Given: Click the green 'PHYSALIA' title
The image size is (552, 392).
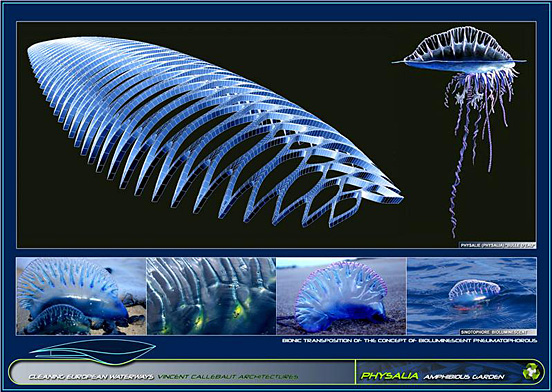Looking at the screenshot, I should [x=389, y=376].
